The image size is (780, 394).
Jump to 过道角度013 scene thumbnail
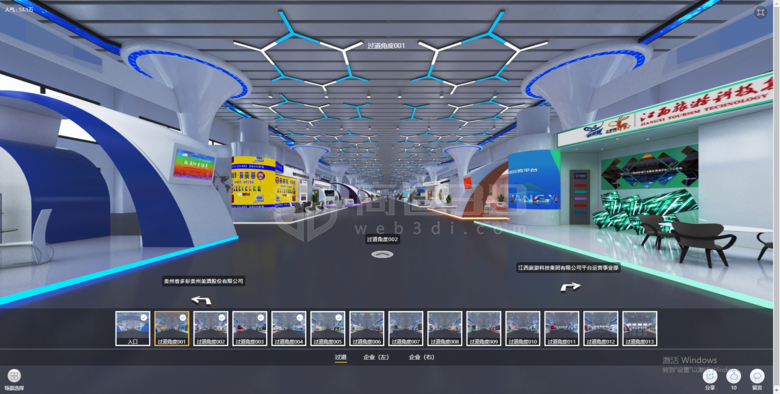click(x=639, y=328)
